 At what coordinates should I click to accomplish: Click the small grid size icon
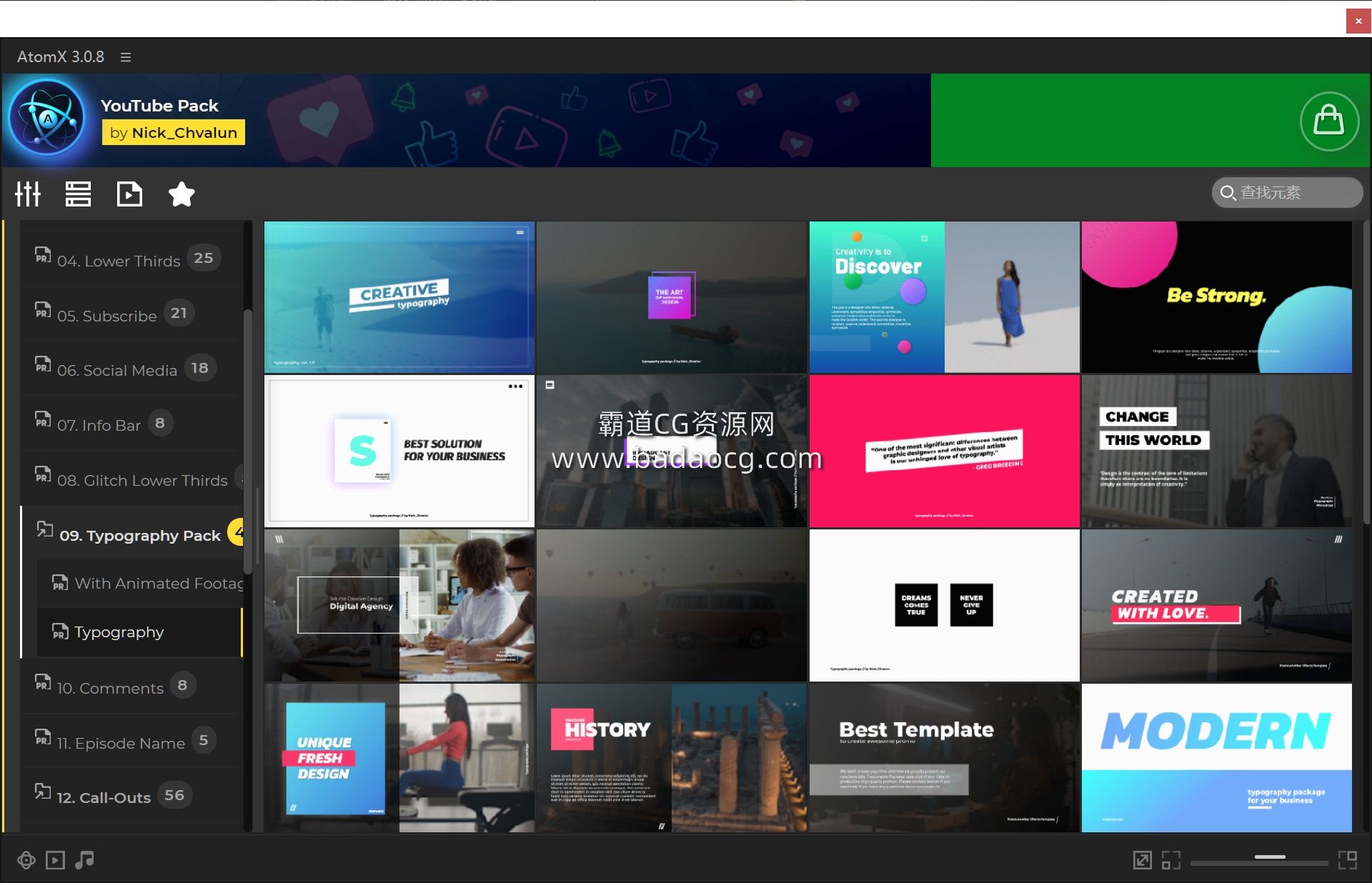pos(1170,860)
